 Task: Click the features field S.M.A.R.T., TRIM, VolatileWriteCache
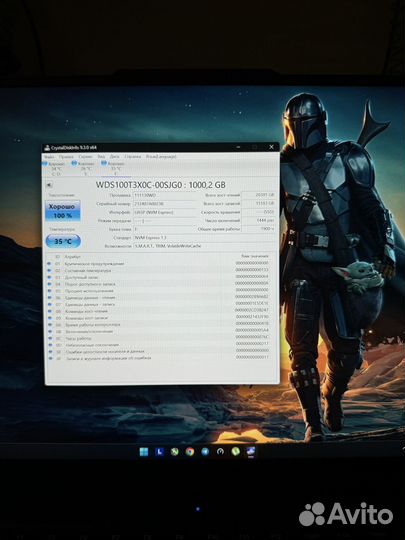(205, 246)
